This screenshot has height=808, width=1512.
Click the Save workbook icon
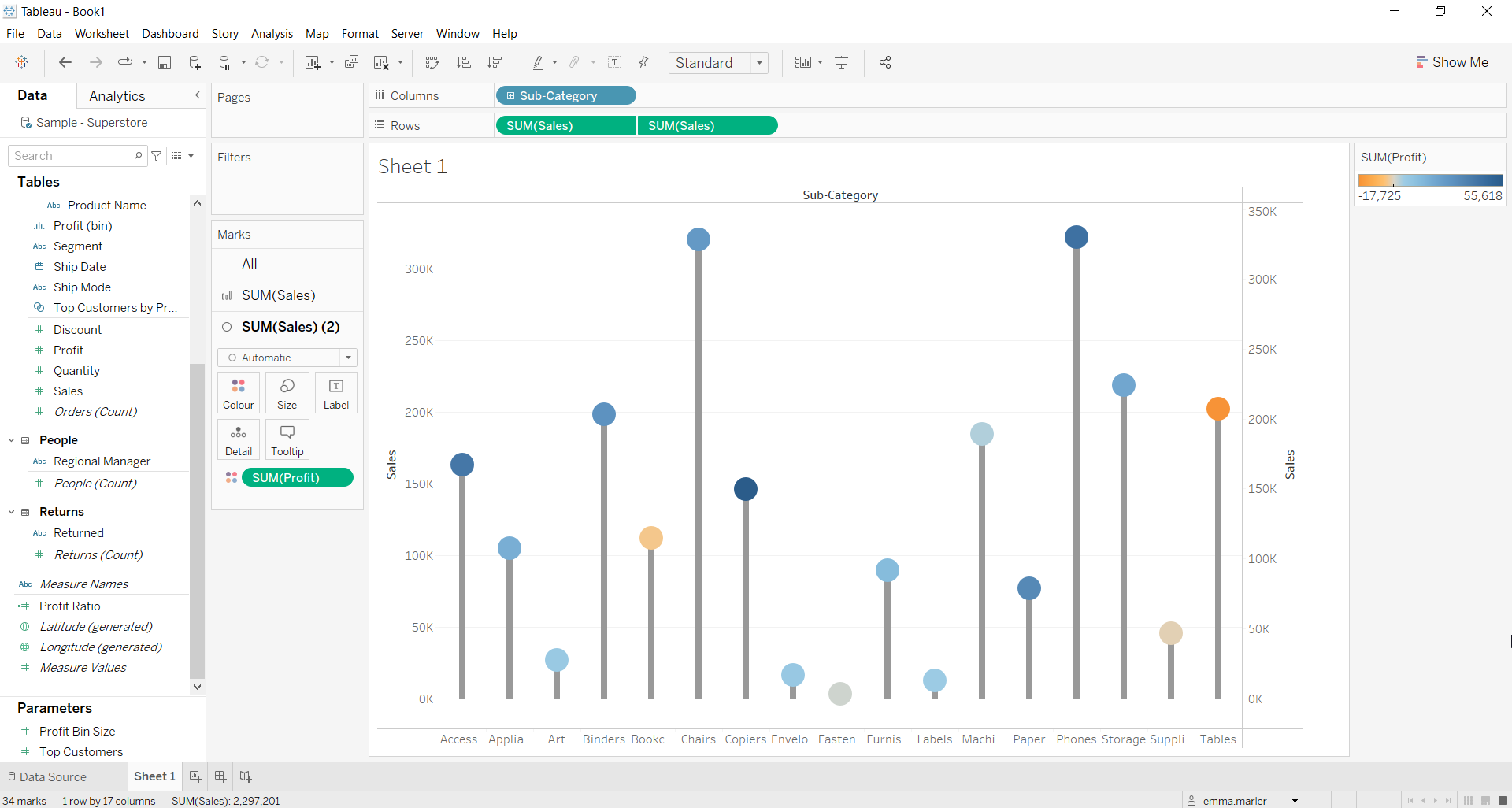point(165,62)
